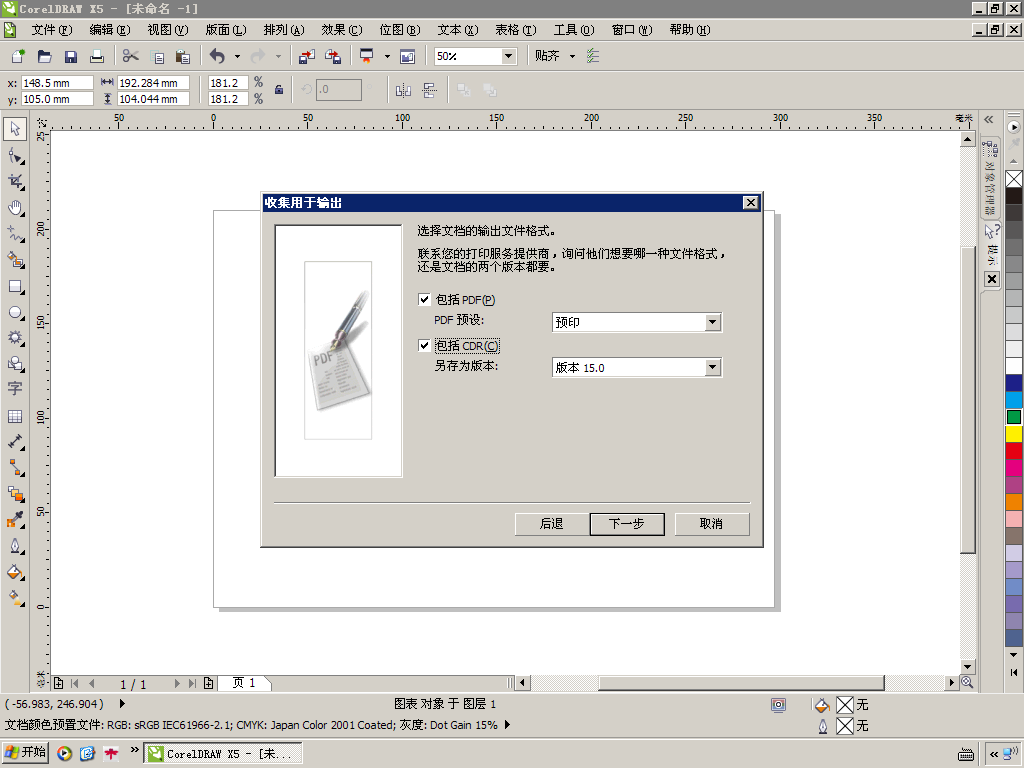The width and height of the screenshot is (1024, 768).
Task: Click the application launcher icon
Action: [367, 57]
